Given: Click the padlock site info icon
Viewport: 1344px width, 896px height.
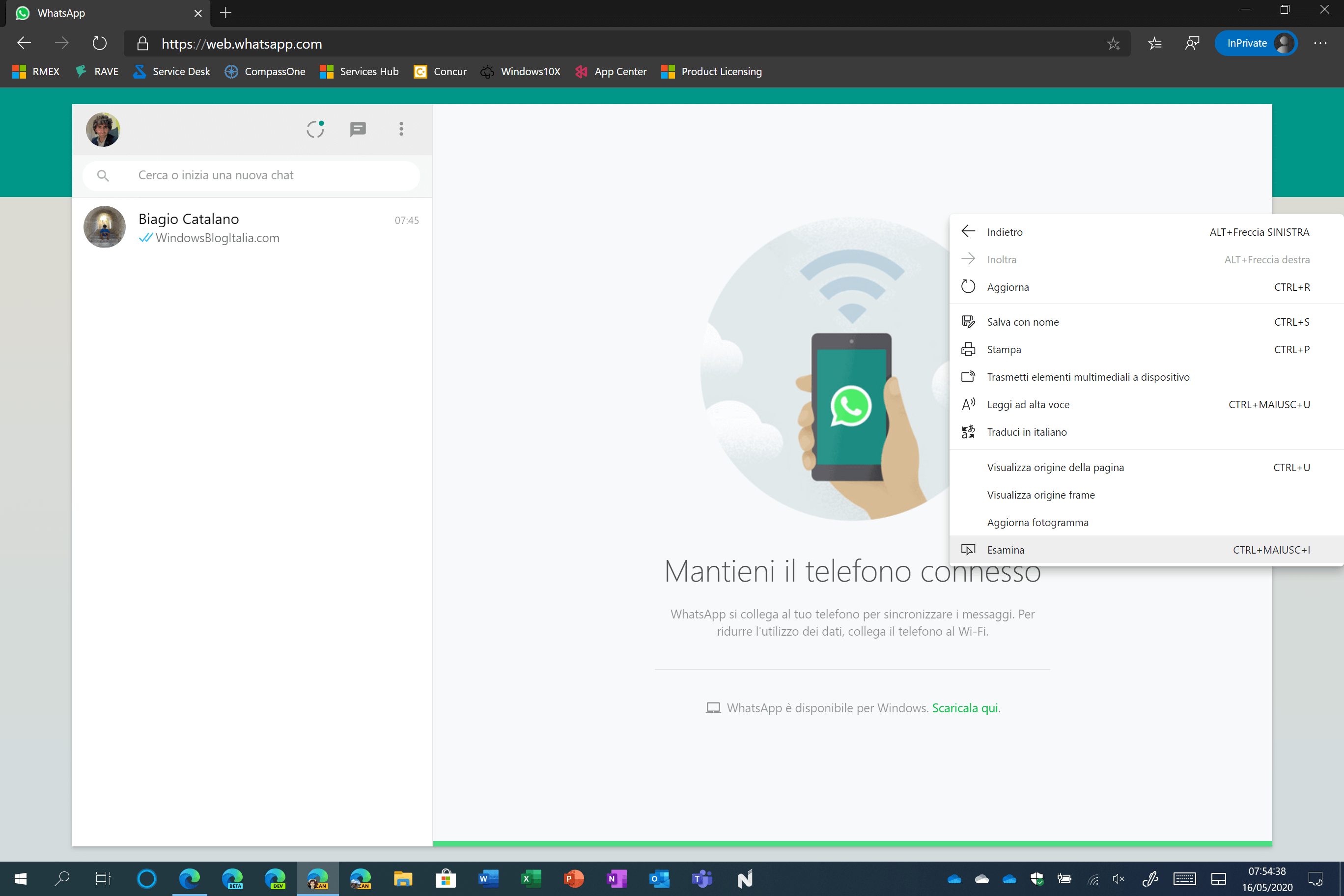Looking at the screenshot, I should click(143, 44).
